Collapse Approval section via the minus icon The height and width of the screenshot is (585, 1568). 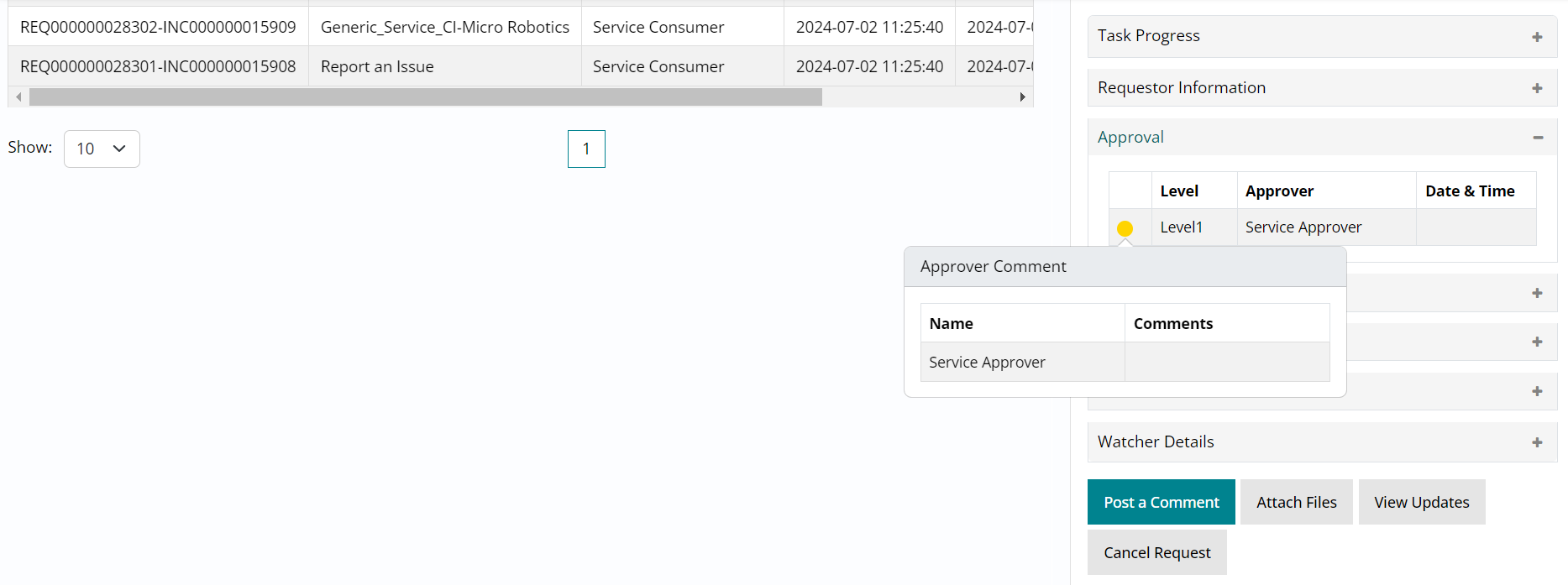pos(1537,138)
